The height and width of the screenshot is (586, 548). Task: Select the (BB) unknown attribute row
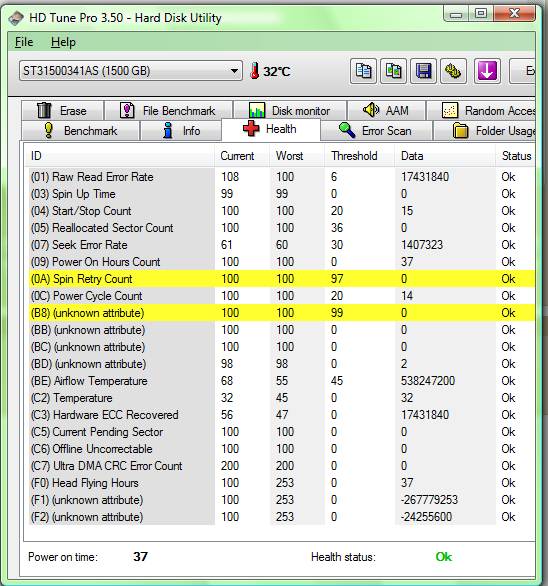coord(282,330)
